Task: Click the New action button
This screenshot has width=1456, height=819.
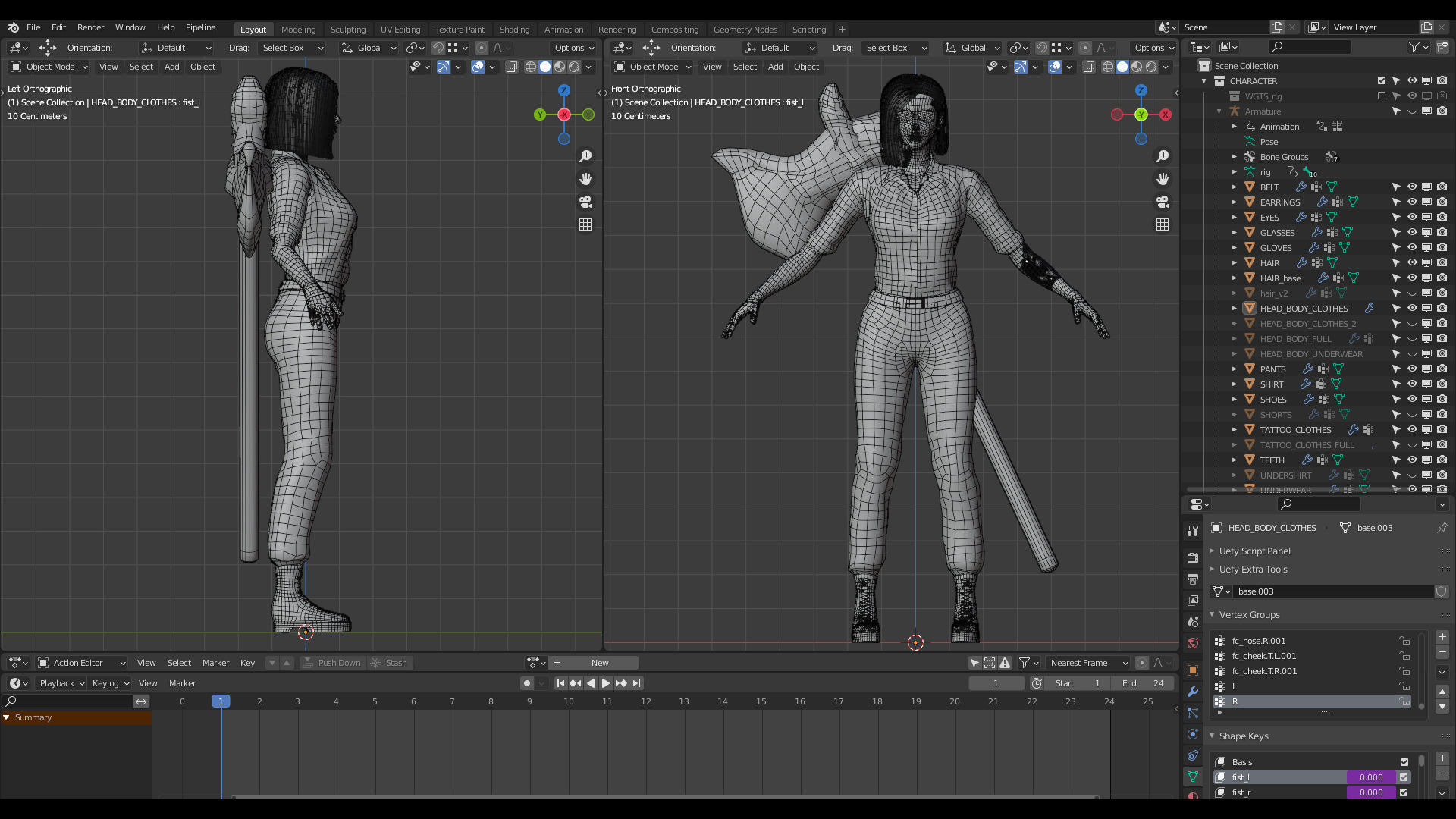Action: (x=599, y=663)
